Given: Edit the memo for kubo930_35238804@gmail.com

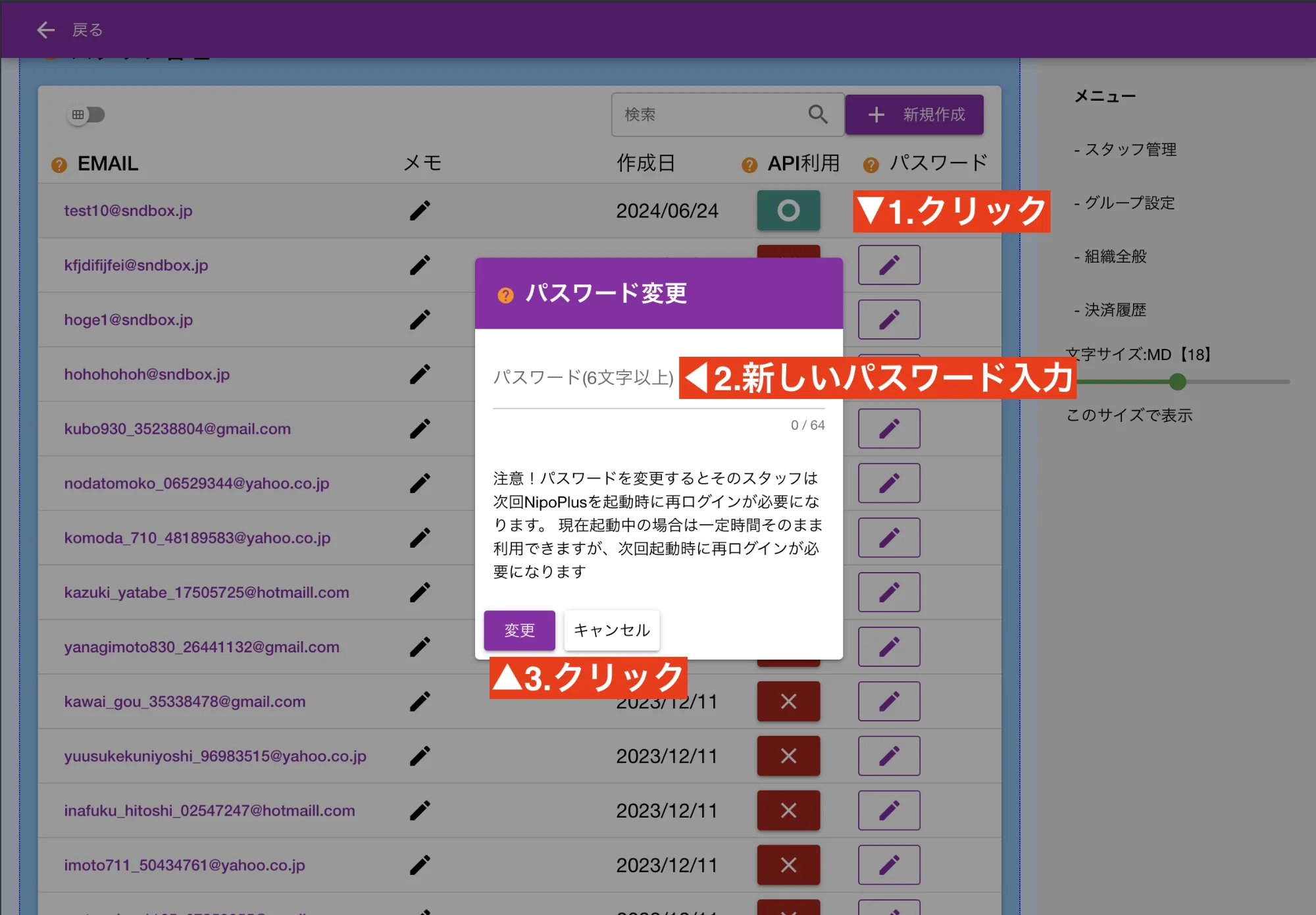Looking at the screenshot, I should click(x=419, y=429).
